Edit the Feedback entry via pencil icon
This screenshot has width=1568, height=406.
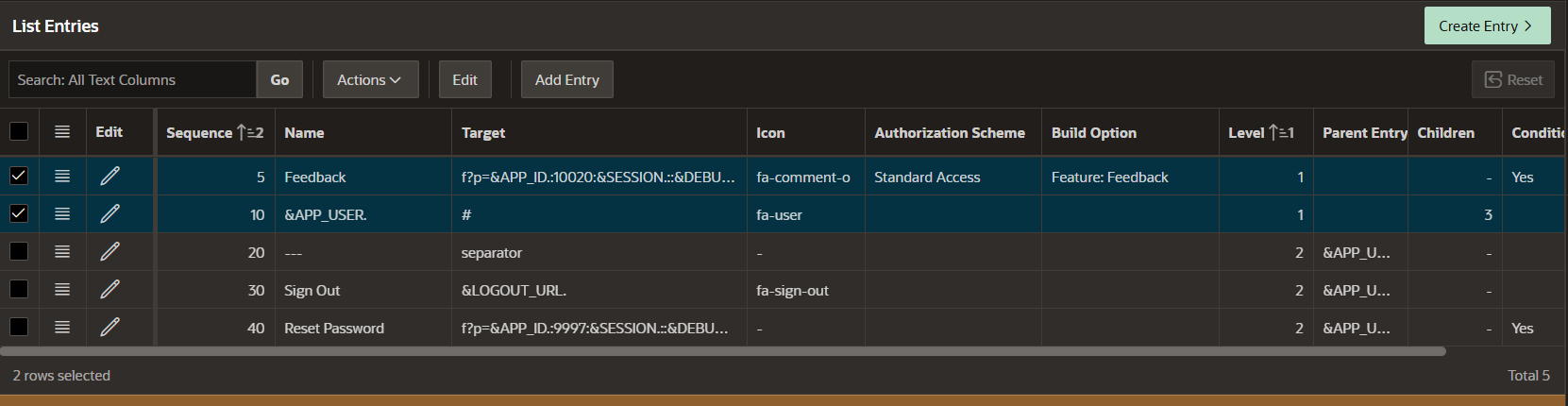110,177
